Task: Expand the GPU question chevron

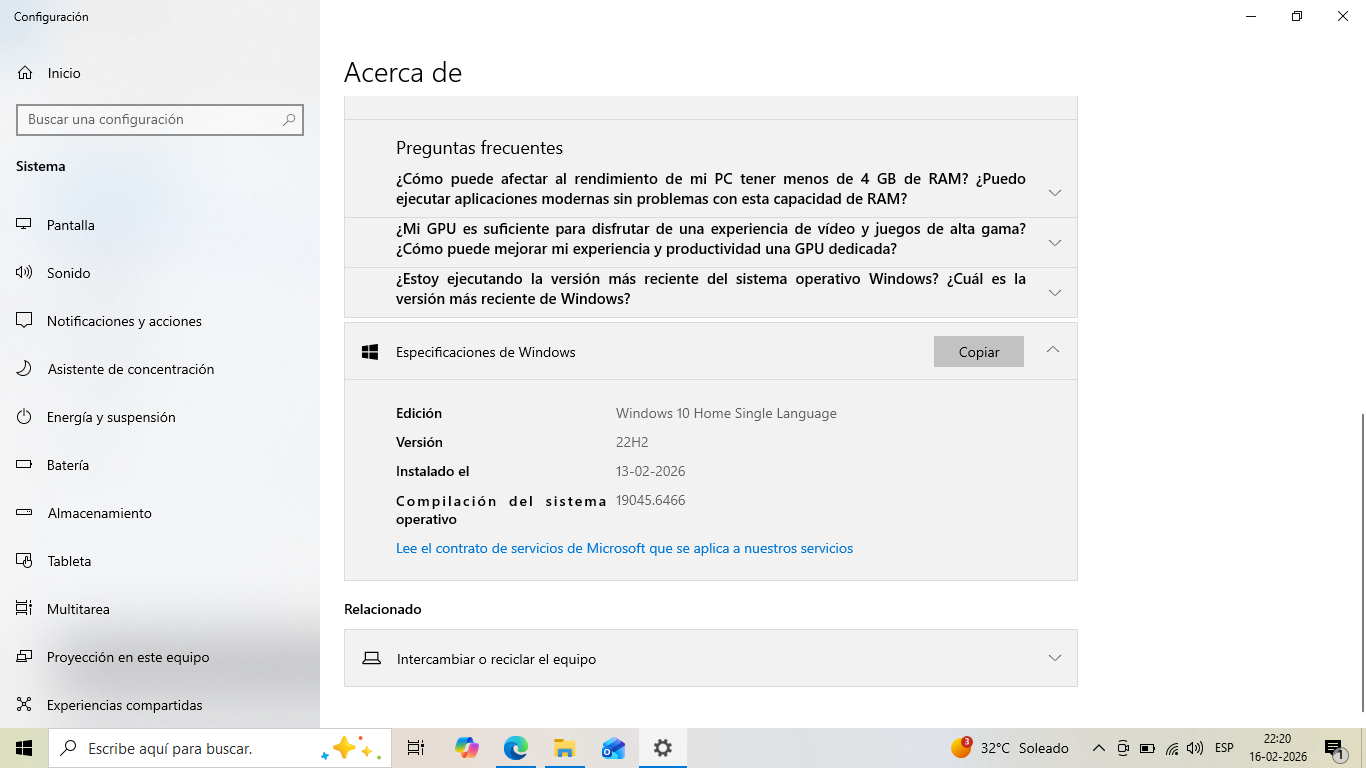Action: click(1054, 242)
